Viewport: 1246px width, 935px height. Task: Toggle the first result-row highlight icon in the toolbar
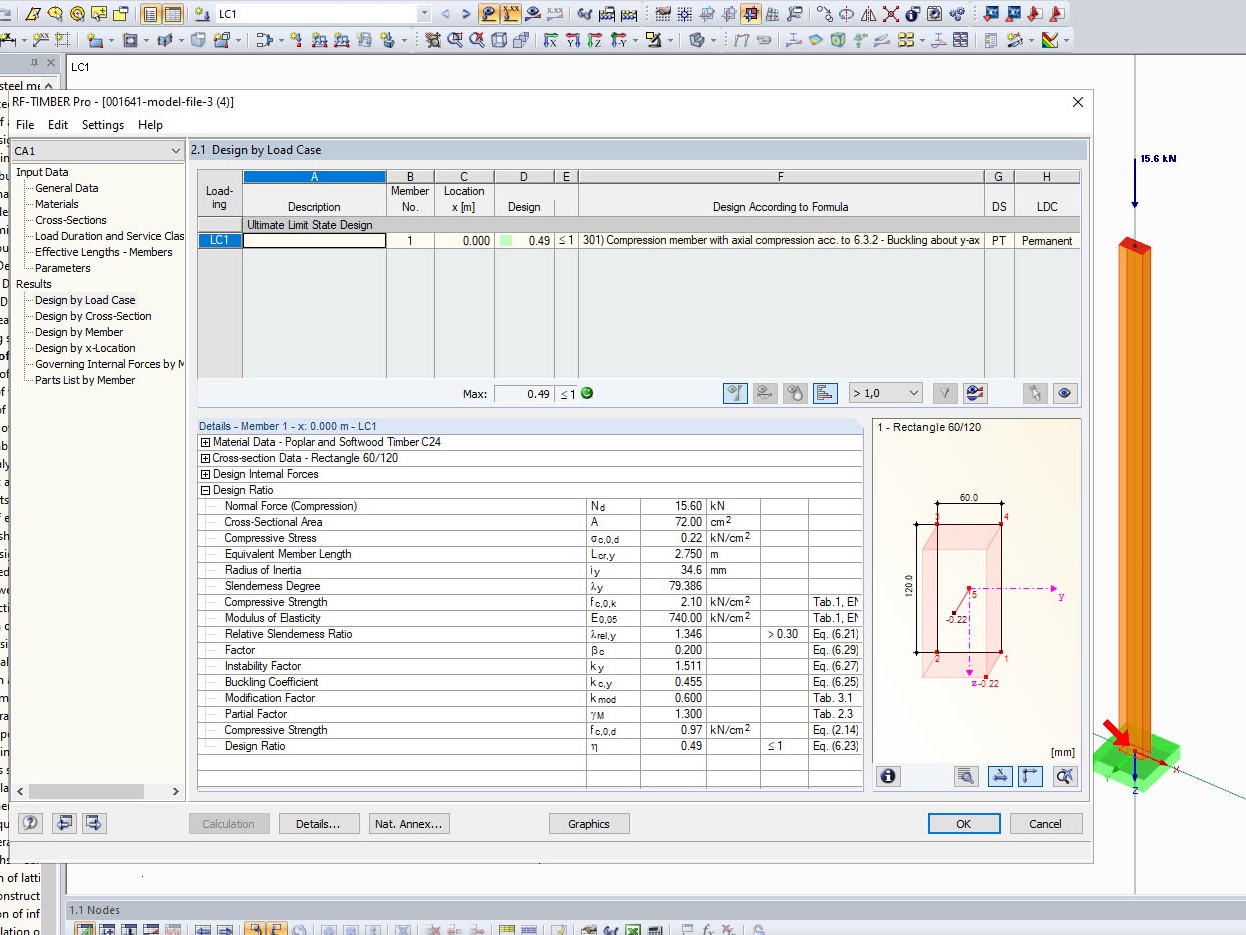tap(735, 393)
